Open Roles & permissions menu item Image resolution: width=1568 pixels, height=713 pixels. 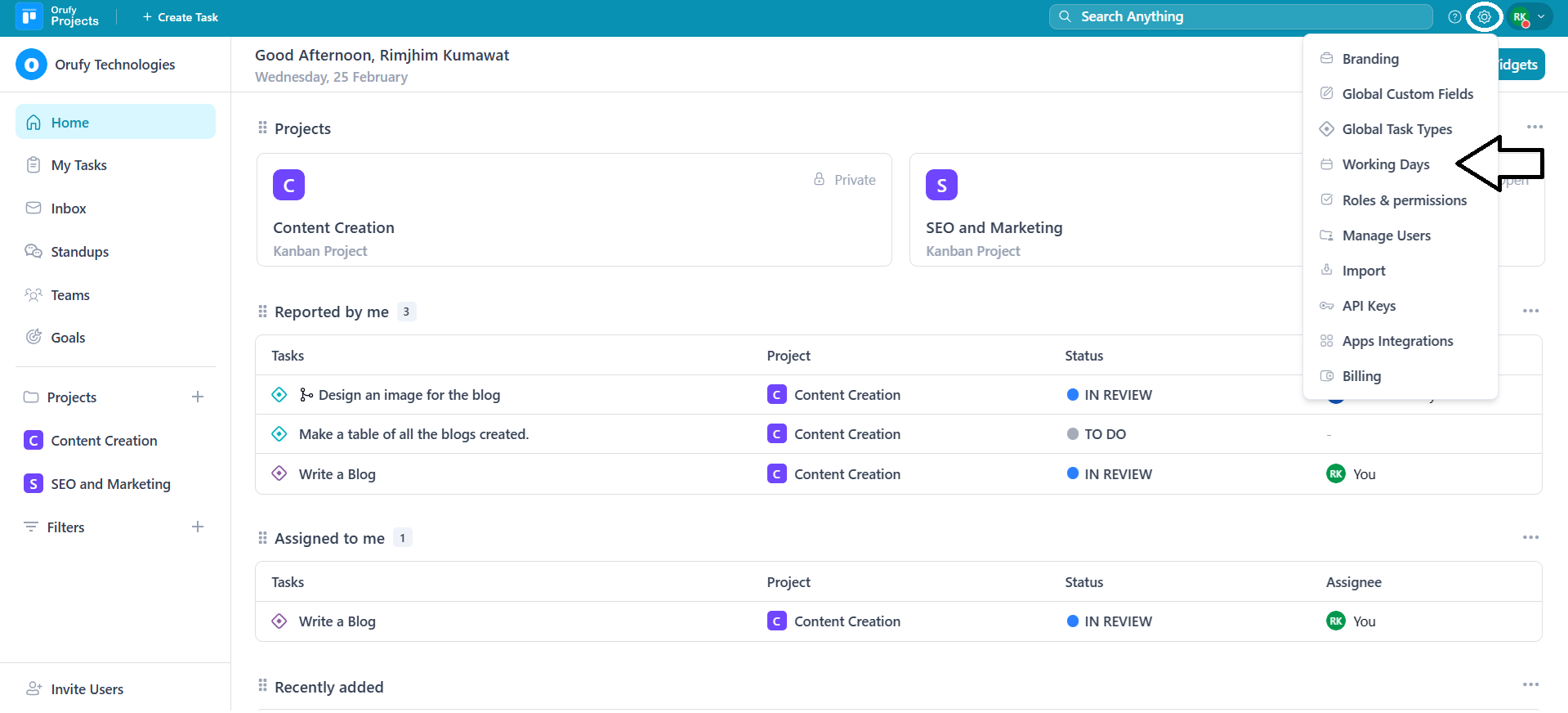[1404, 200]
